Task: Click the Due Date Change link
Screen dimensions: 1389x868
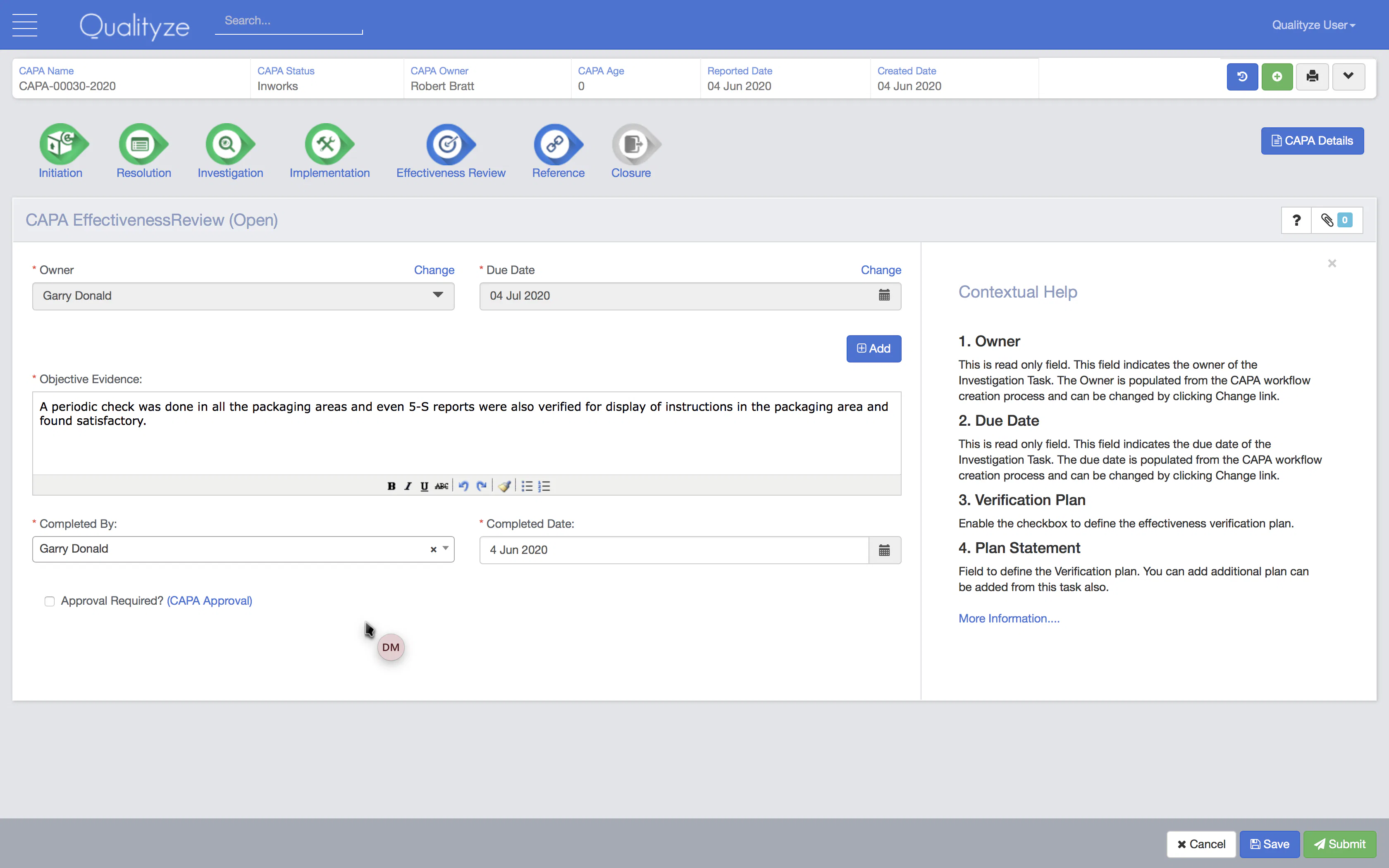Action: [881, 270]
